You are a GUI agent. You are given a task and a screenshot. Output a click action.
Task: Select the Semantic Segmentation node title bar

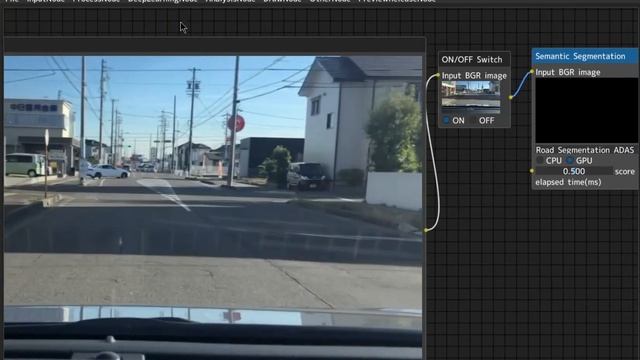click(585, 56)
